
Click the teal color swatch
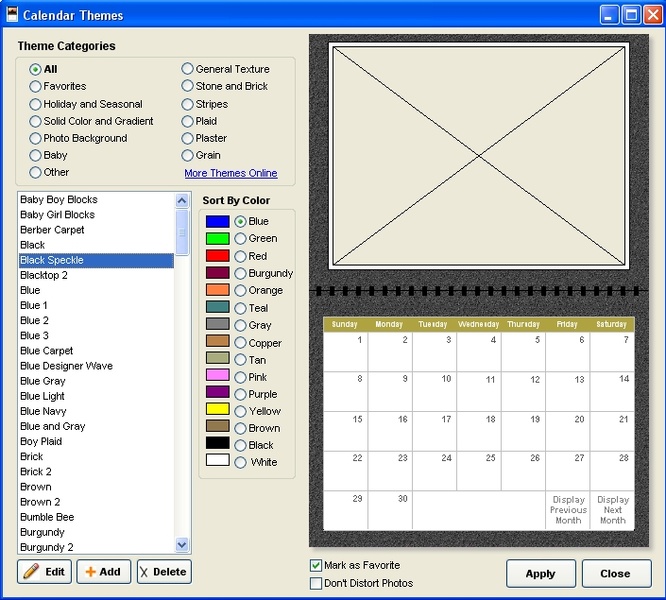(217, 307)
